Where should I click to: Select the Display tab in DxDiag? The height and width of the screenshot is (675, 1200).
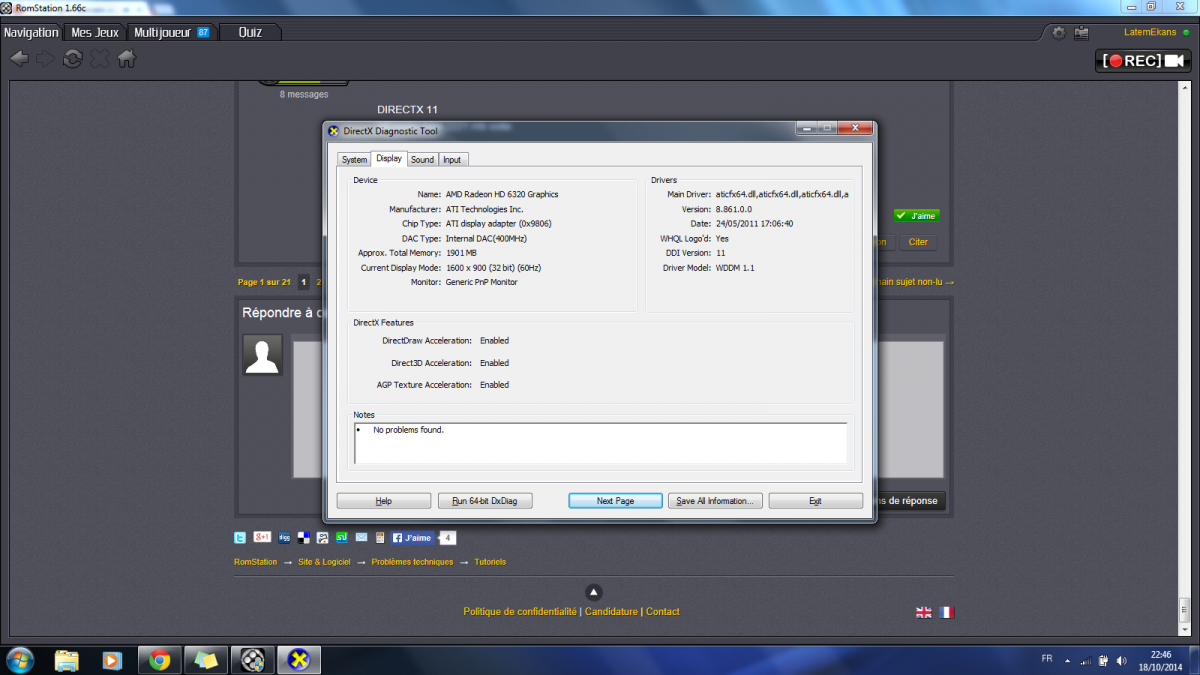(389, 159)
